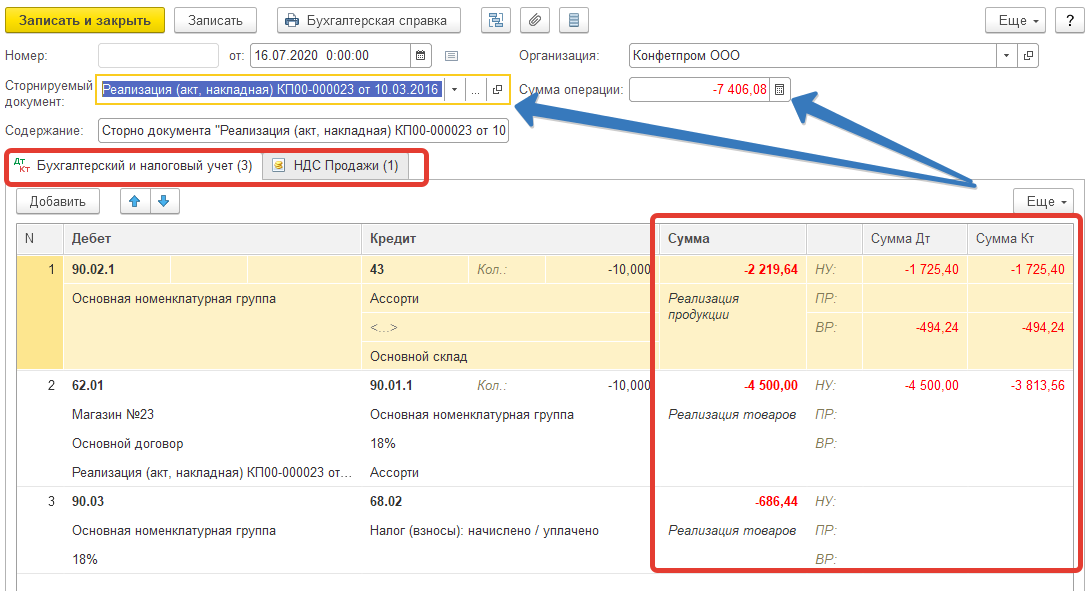
Task: Click the 'Сумма Кт' column header
Action: [x=1020, y=238]
